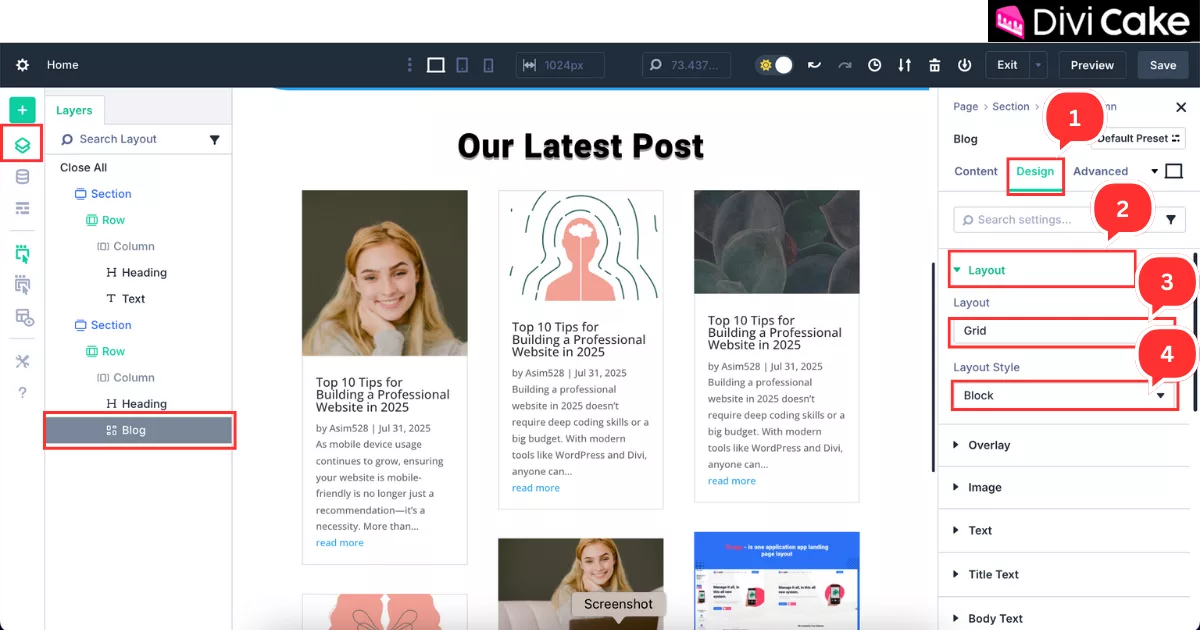The image size is (1200, 630).
Task: Switch to the Content tab
Action: [x=975, y=172]
